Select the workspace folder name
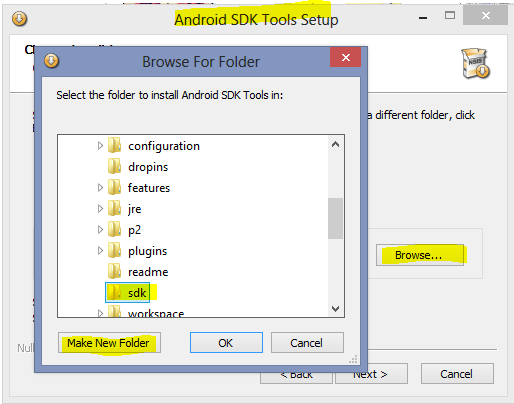This screenshot has height=404, width=514. pos(156,313)
